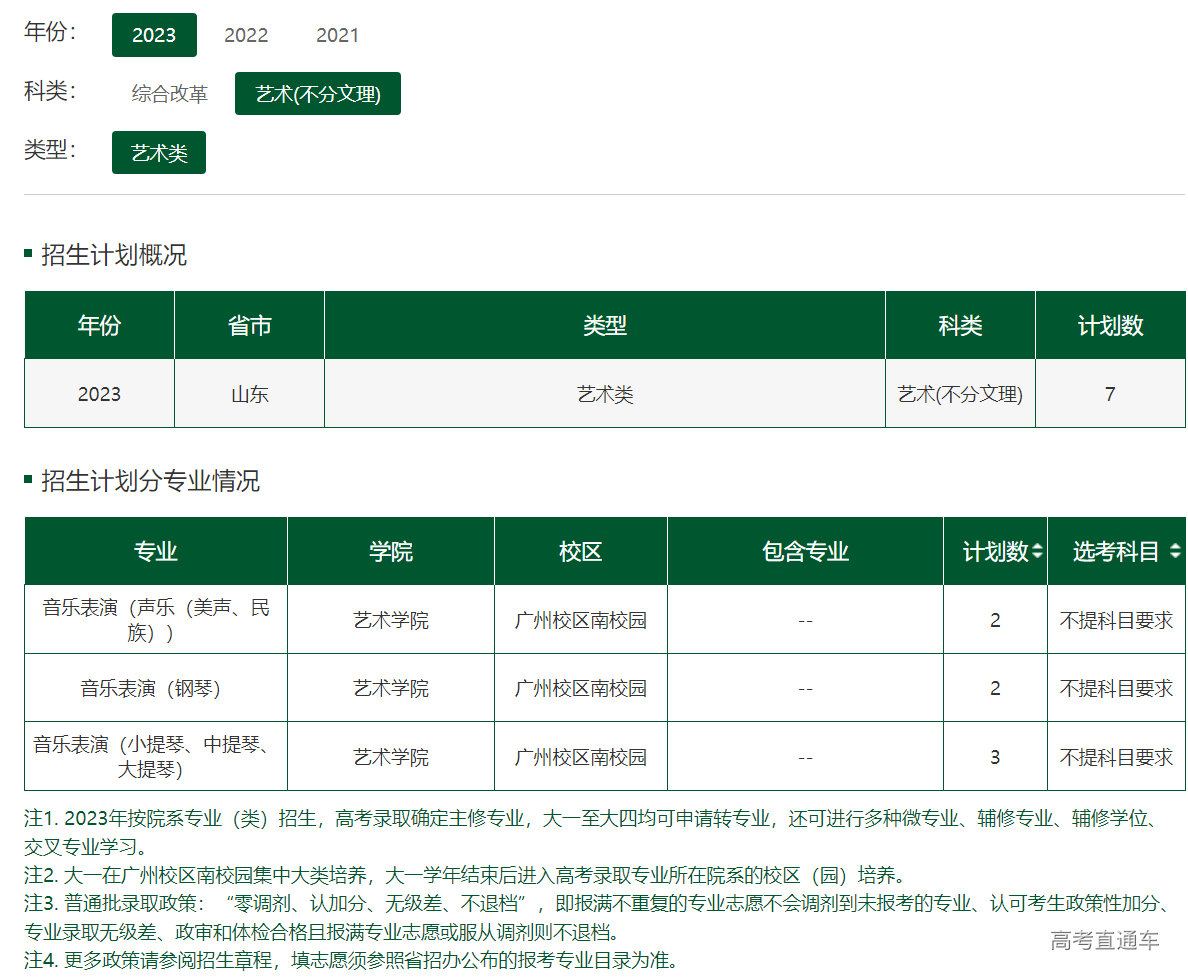Screen dimensions: 1188x980
Task: Switch 科类 to 综合改革
Action: 168,94
